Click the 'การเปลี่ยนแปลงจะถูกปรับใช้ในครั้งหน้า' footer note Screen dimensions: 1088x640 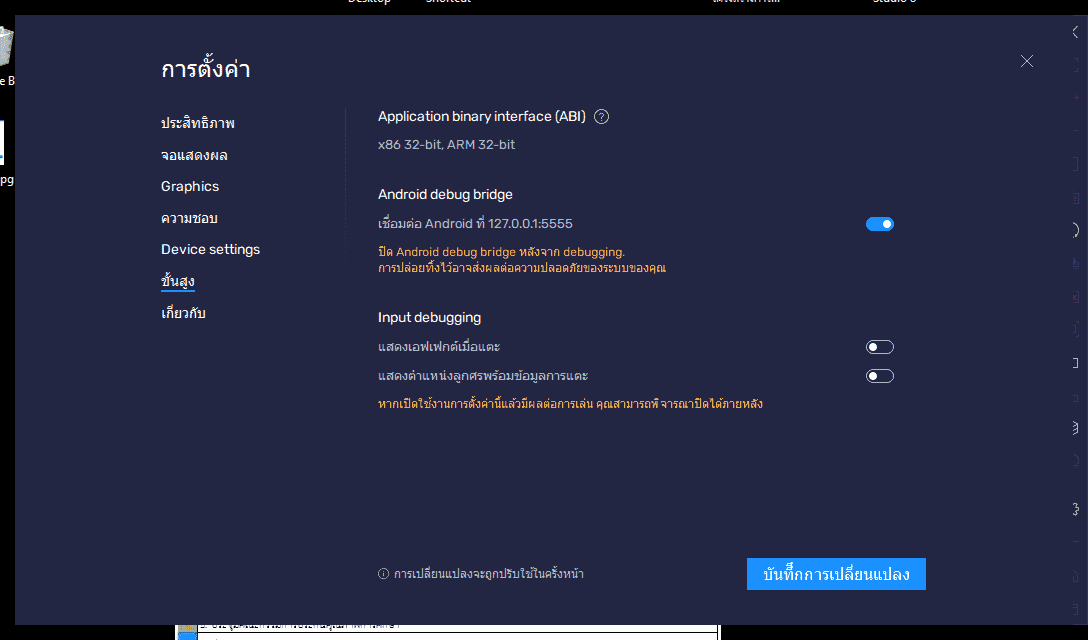[488, 573]
